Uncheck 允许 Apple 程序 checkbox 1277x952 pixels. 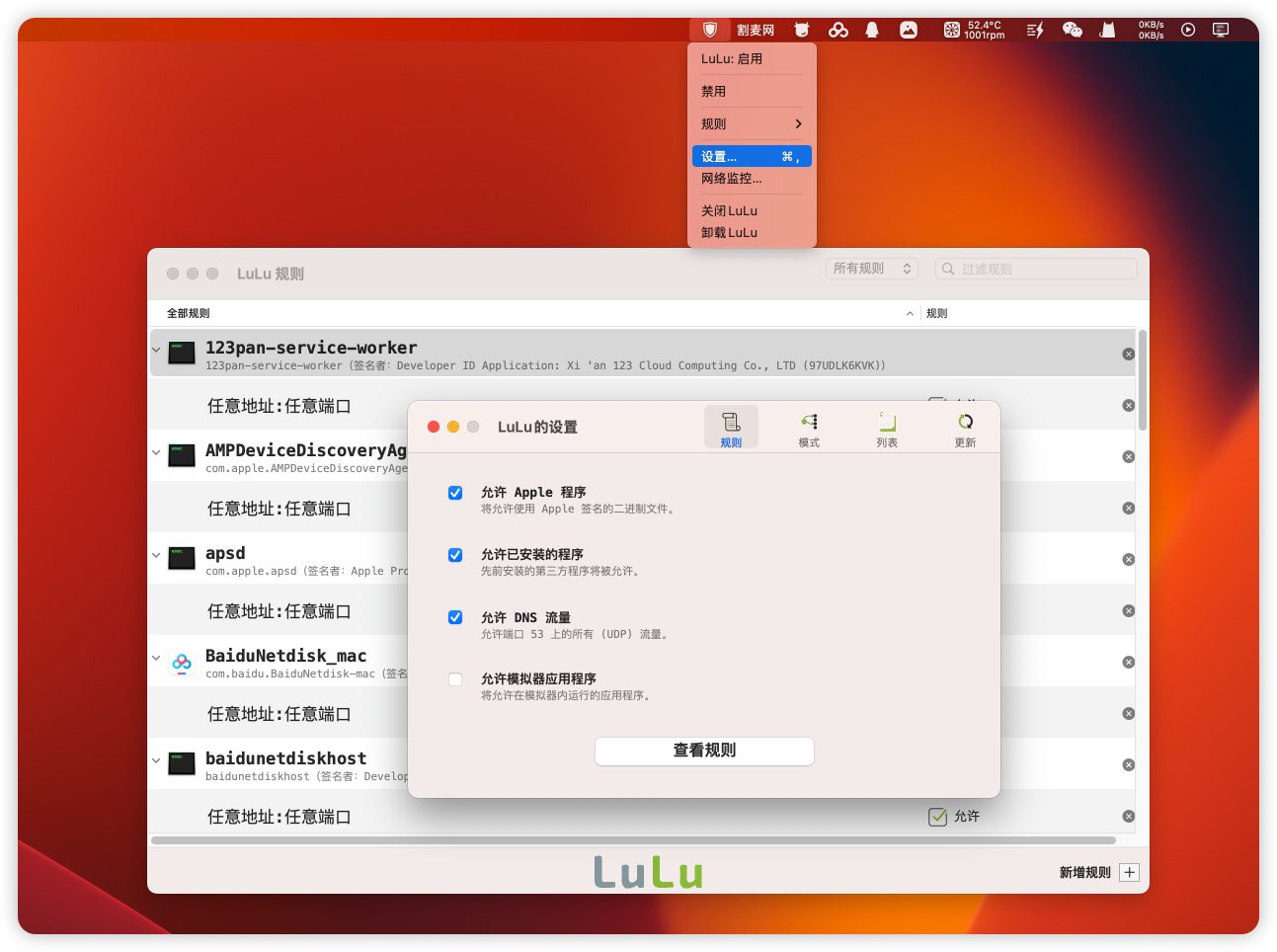pos(455,493)
